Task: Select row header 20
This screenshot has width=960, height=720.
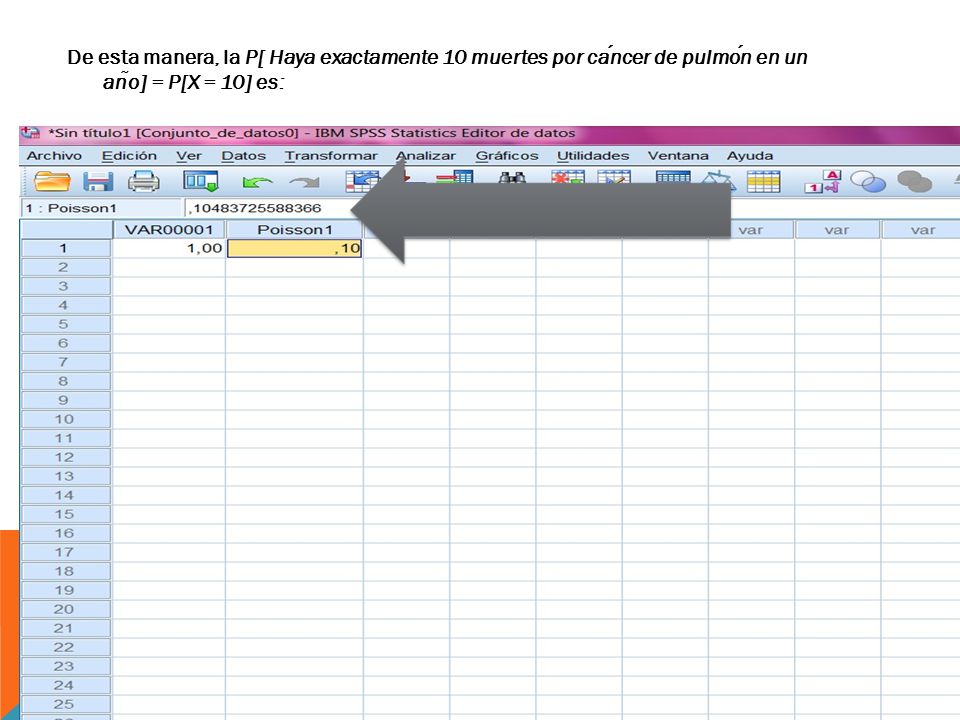Action: point(66,609)
